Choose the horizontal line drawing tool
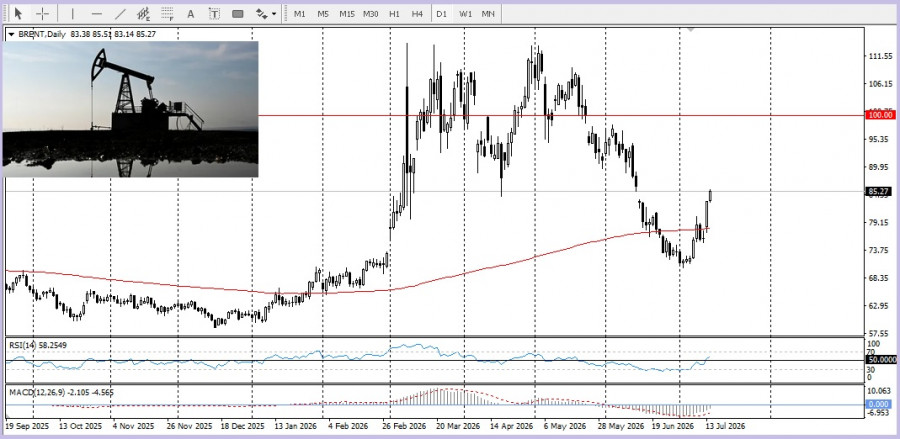Image resolution: width=900 pixels, height=439 pixels. [x=96, y=14]
